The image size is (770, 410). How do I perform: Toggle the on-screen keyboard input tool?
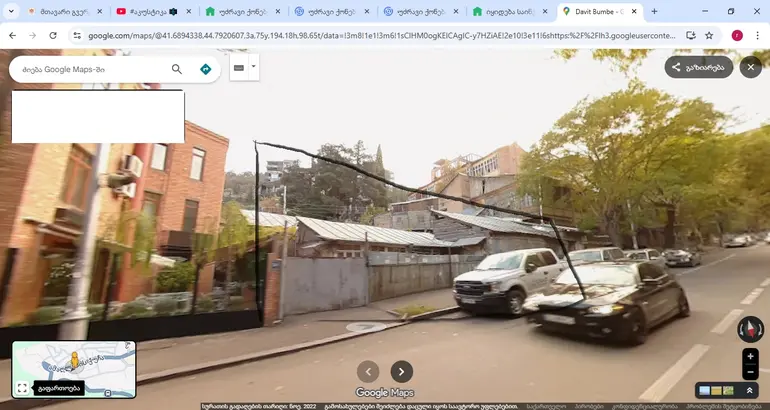[238, 68]
